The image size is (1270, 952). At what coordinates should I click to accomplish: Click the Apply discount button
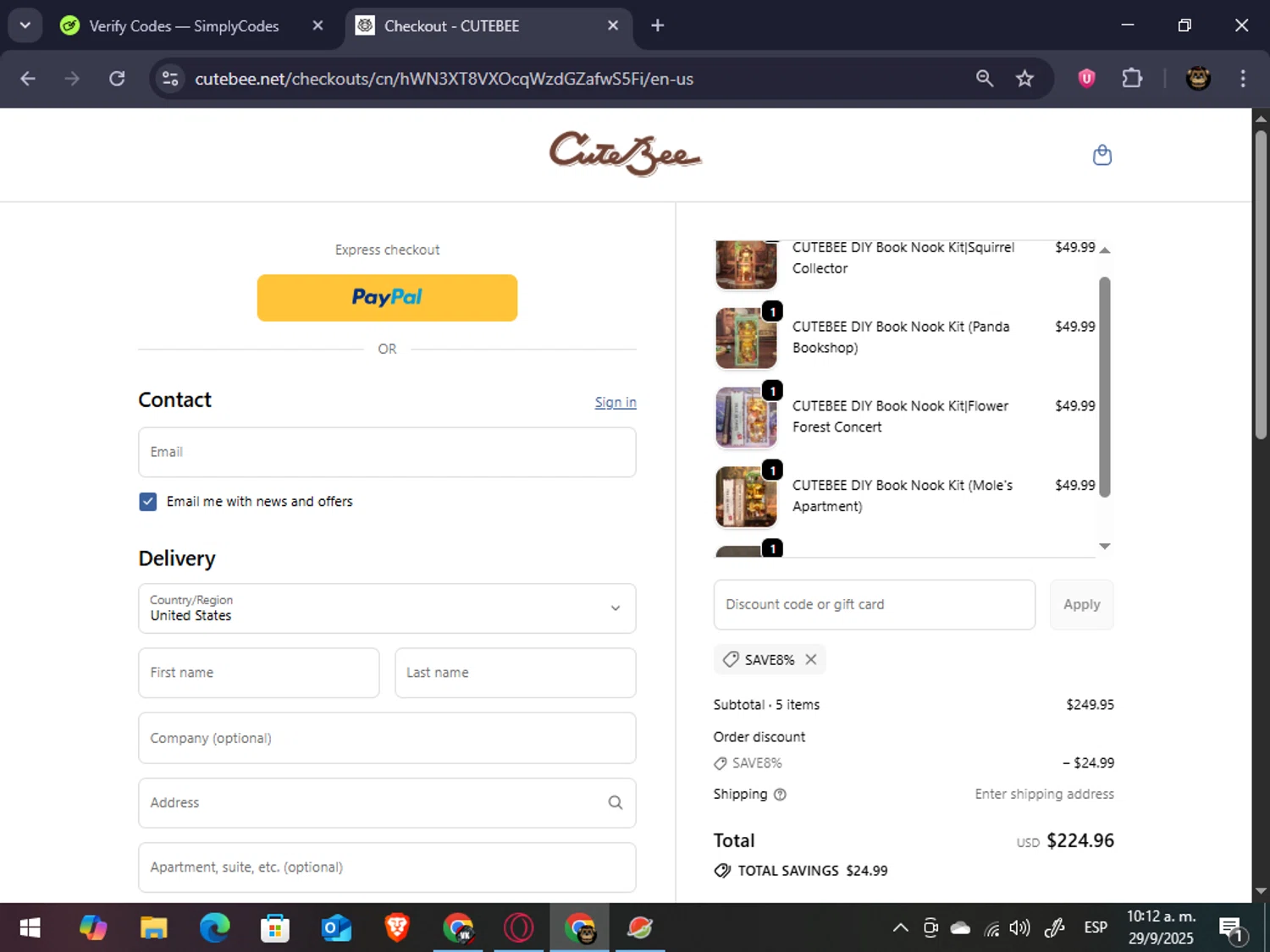[1081, 604]
